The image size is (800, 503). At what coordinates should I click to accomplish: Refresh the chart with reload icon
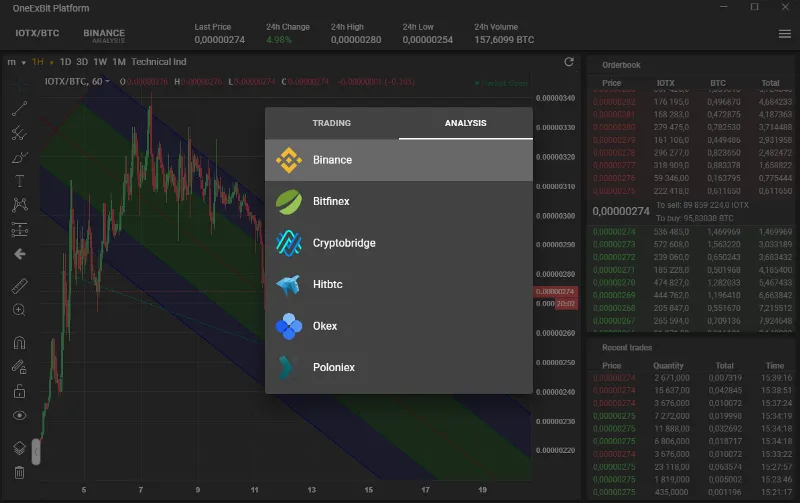coord(569,62)
